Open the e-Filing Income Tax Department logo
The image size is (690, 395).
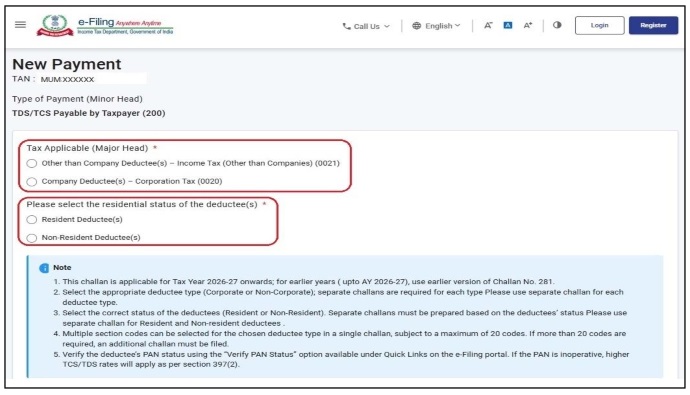(x=105, y=25)
